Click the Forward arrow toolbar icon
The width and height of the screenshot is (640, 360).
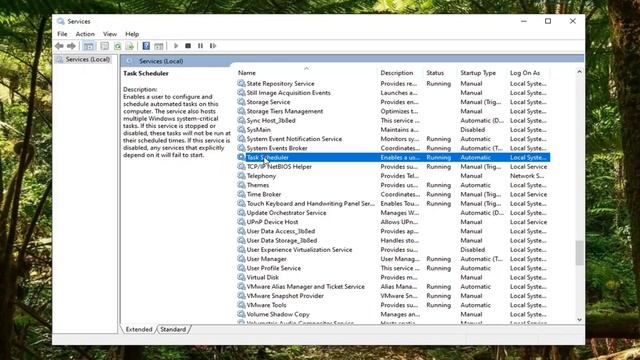coord(71,46)
